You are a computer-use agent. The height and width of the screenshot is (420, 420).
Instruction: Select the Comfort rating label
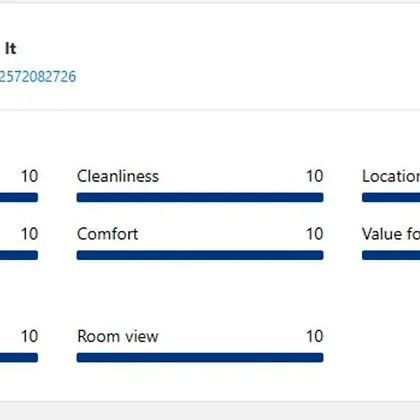(107, 234)
